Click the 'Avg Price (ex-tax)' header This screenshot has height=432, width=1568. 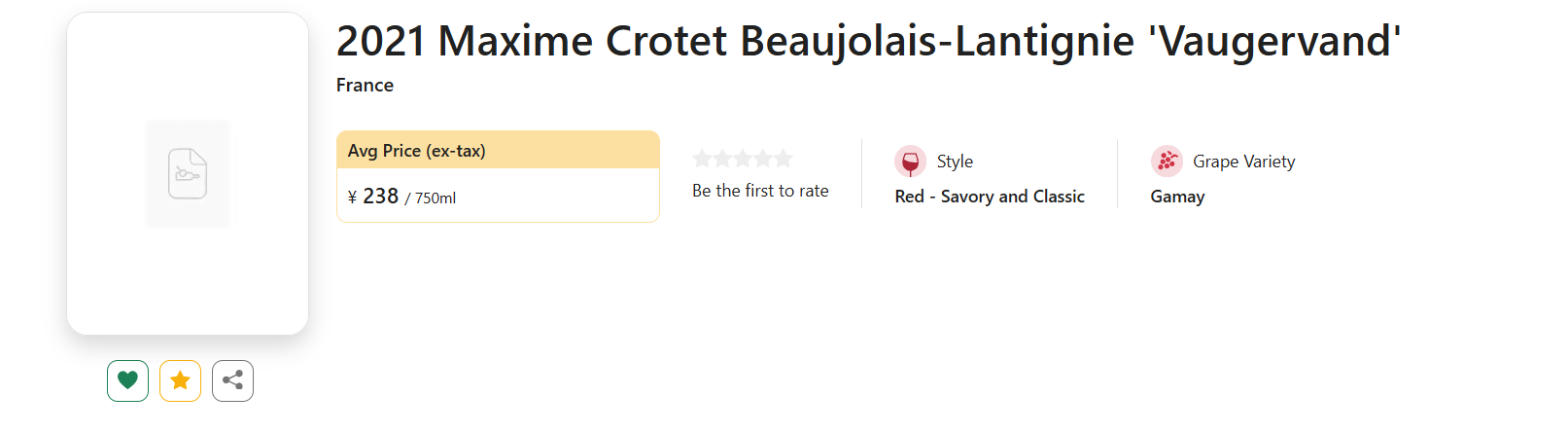click(x=417, y=151)
